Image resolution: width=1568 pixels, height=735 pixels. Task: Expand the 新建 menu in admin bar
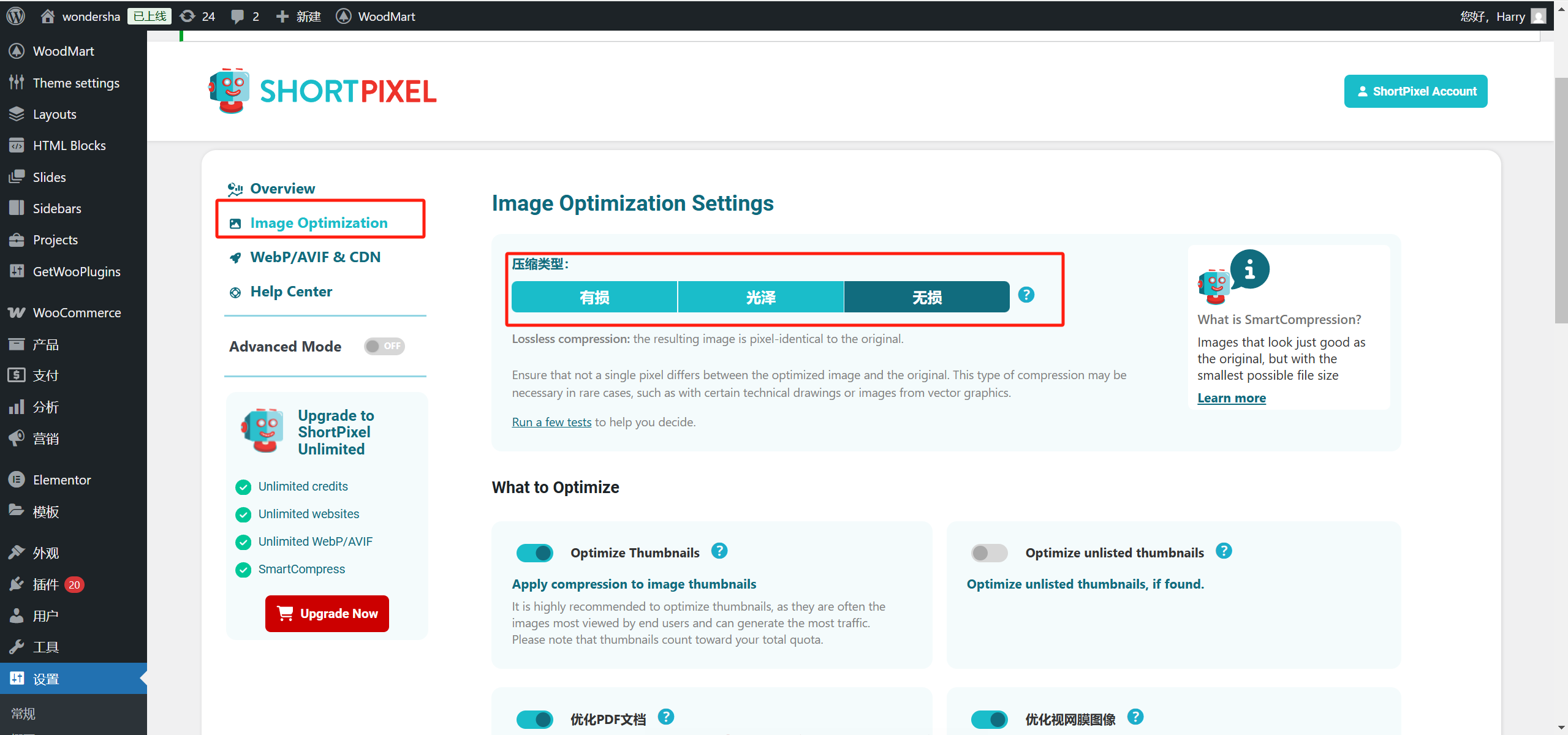(x=299, y=16)
